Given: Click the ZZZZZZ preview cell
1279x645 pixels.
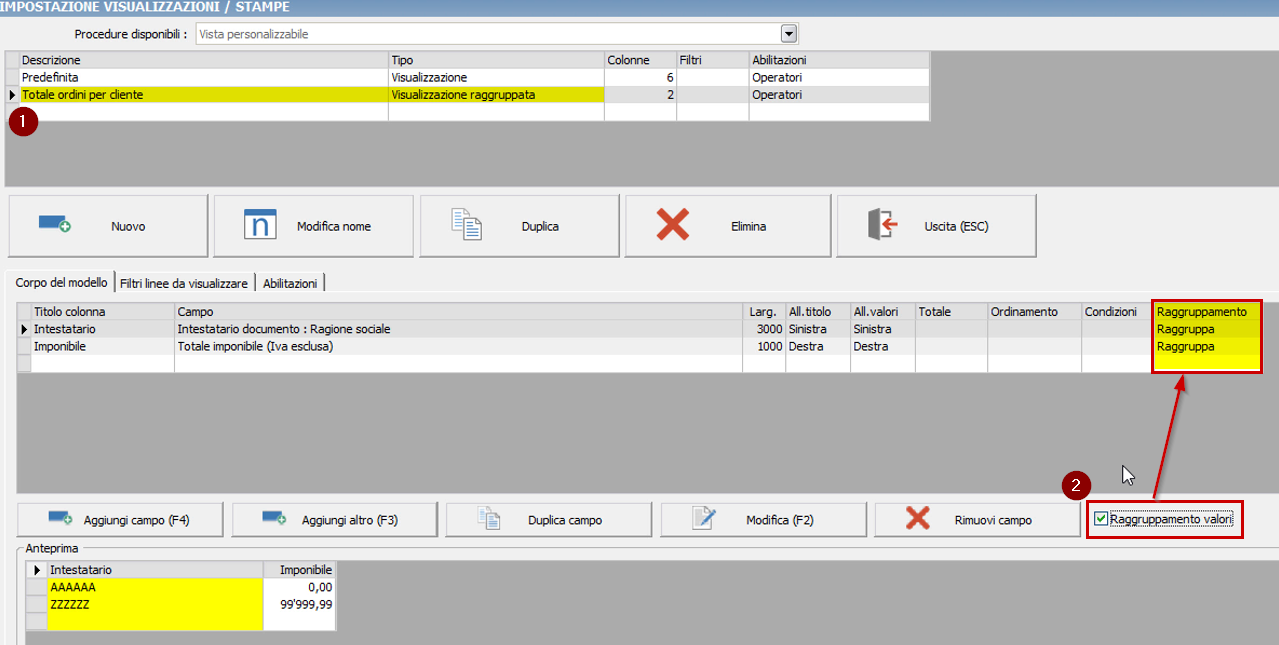Looking at the screenshot, I should [x=155, y=604].
